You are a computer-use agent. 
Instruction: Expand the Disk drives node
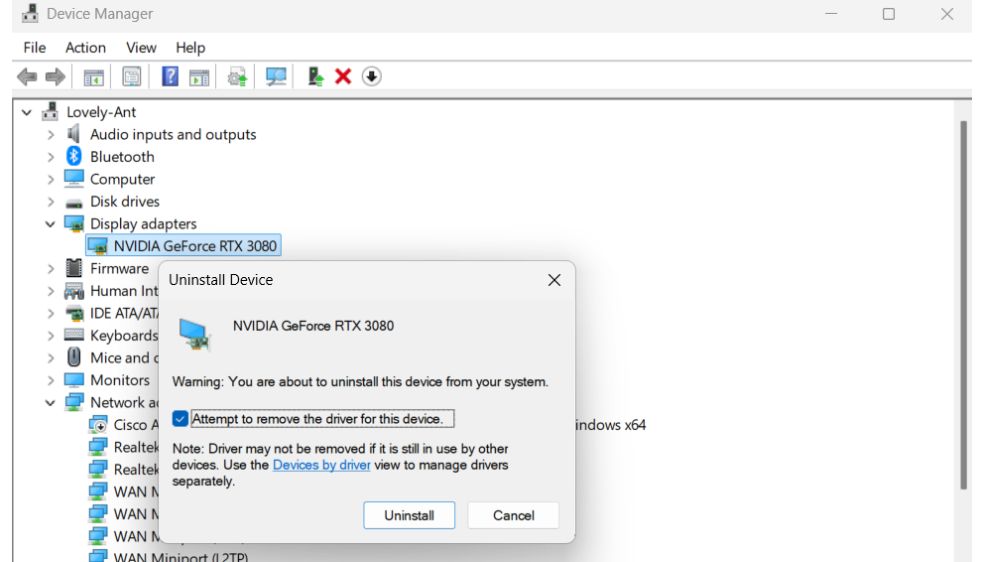click(x=51, y=202)
